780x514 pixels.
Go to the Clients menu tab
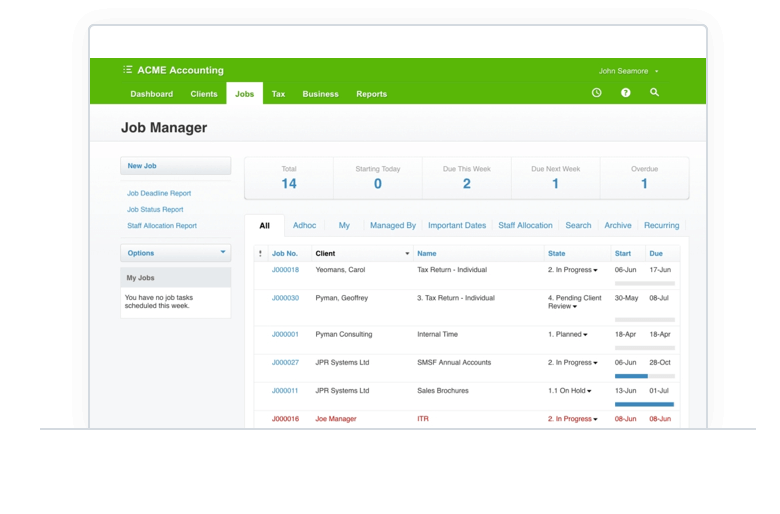(x=204, y=94)
